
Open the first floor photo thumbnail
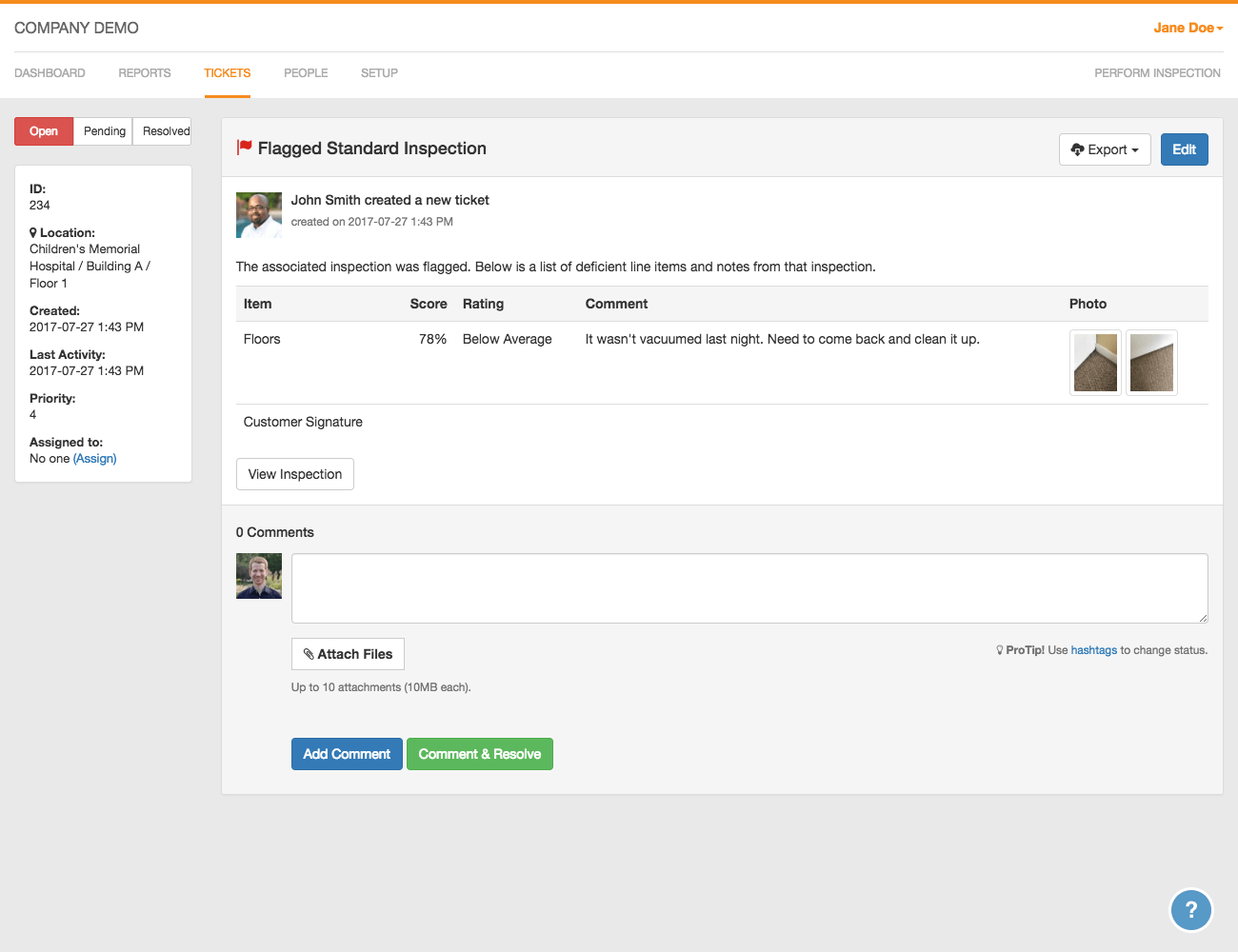(1095, 363)
